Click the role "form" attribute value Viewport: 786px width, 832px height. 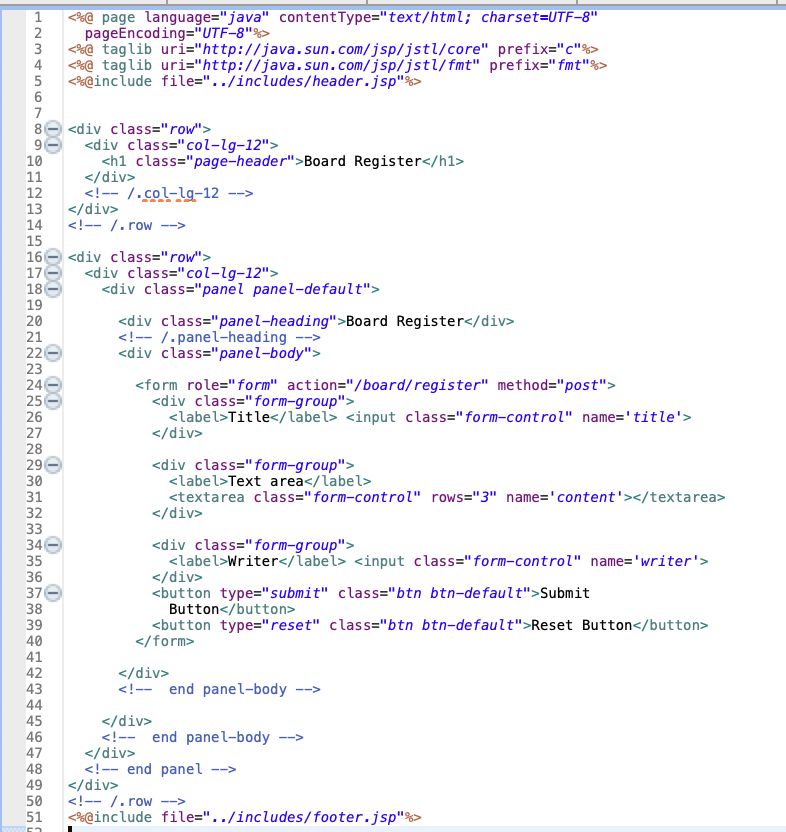click(x=253, y=385)
